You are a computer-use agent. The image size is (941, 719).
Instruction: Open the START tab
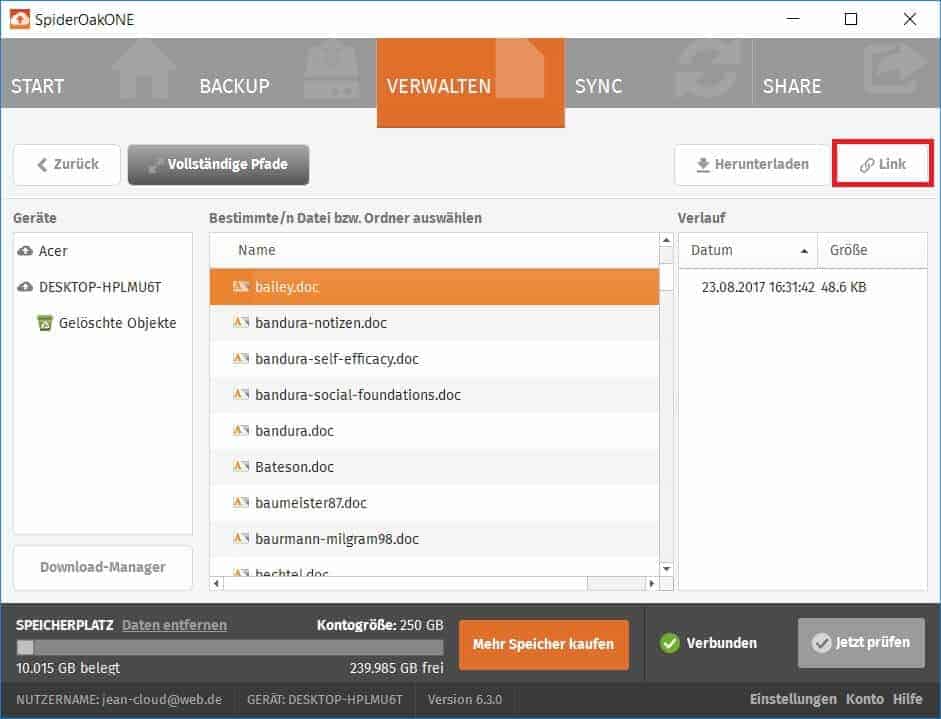(x=94, y=73)
